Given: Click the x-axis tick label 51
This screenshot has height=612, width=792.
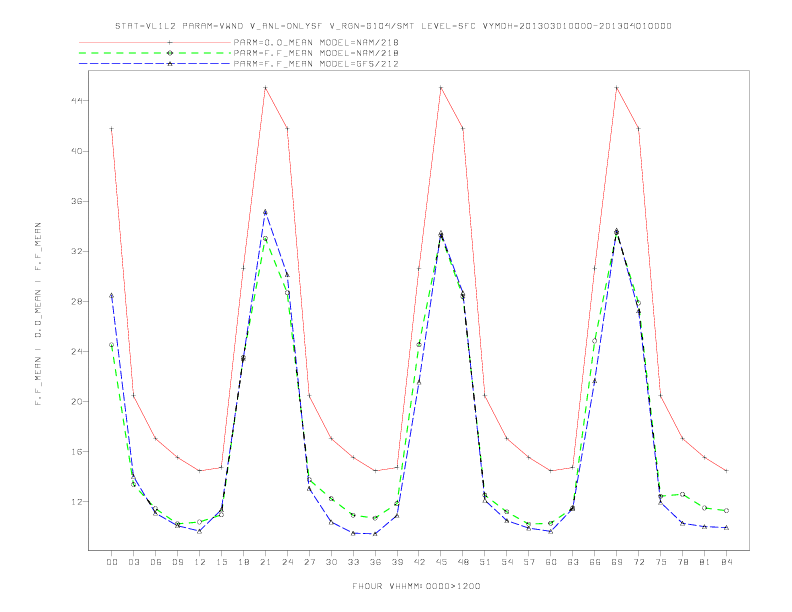Looking at the screenshot, I should 485,562.
